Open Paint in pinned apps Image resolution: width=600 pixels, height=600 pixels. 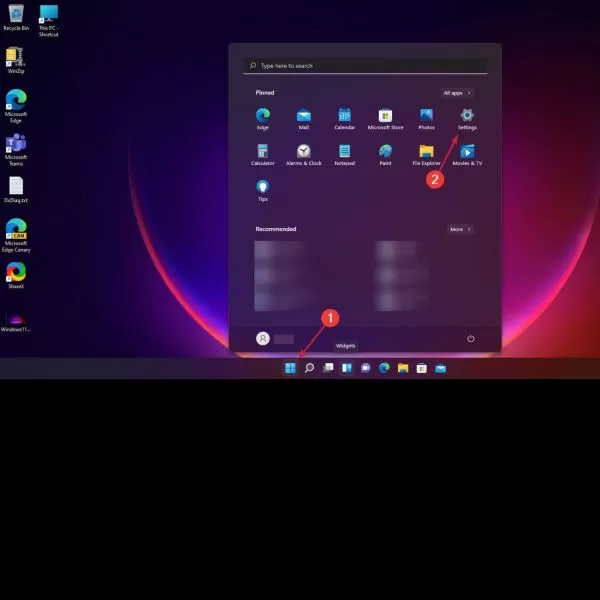(x=385, y=155)
